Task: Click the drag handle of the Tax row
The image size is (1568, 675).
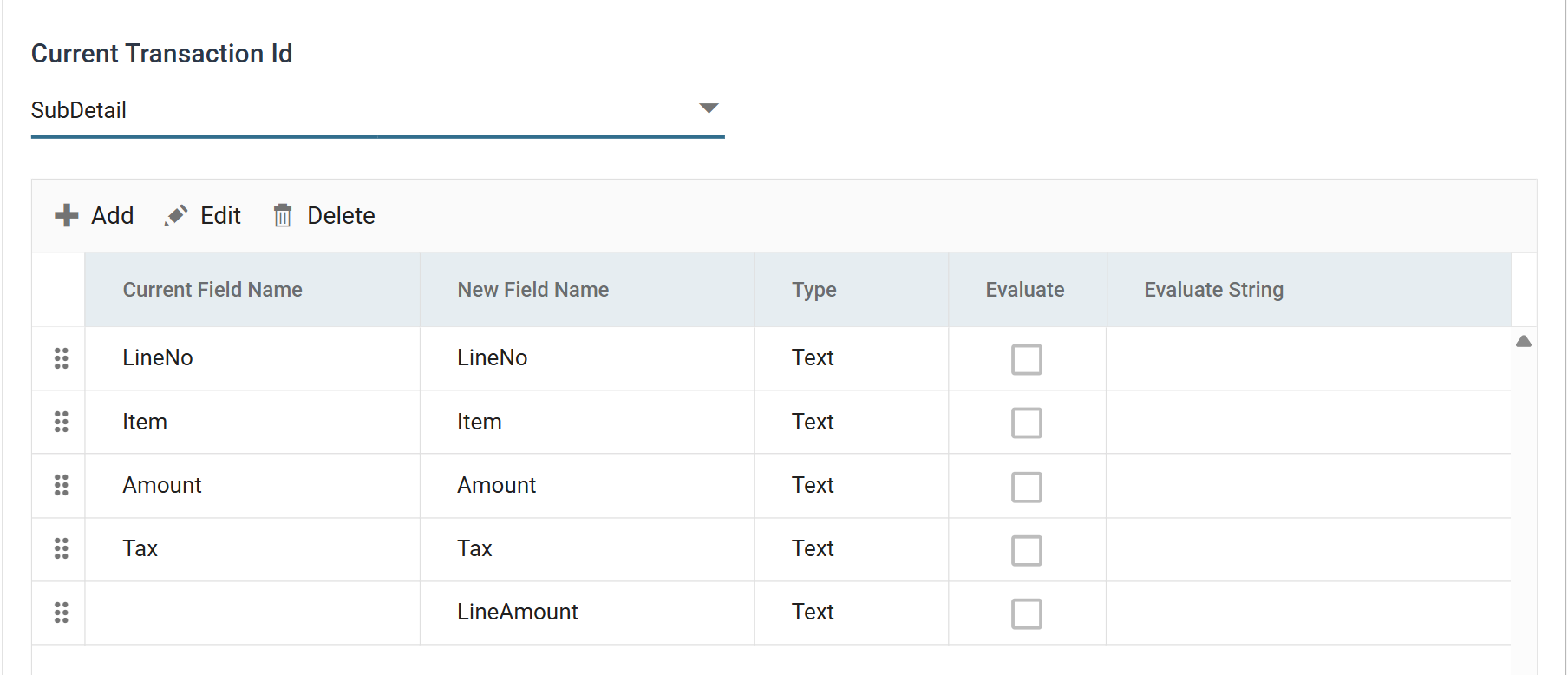Action: click(x=62, y=548)
